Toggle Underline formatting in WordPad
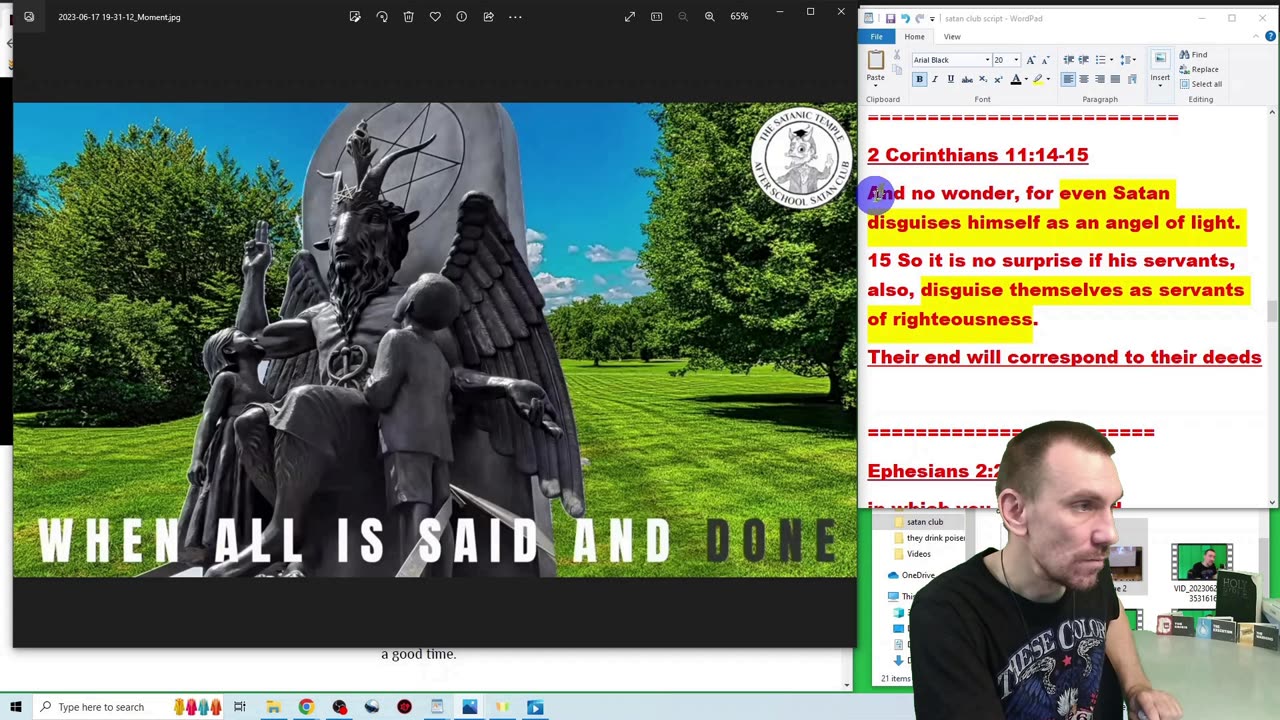This screenshot has height=720, width=1280. point(950,79)
